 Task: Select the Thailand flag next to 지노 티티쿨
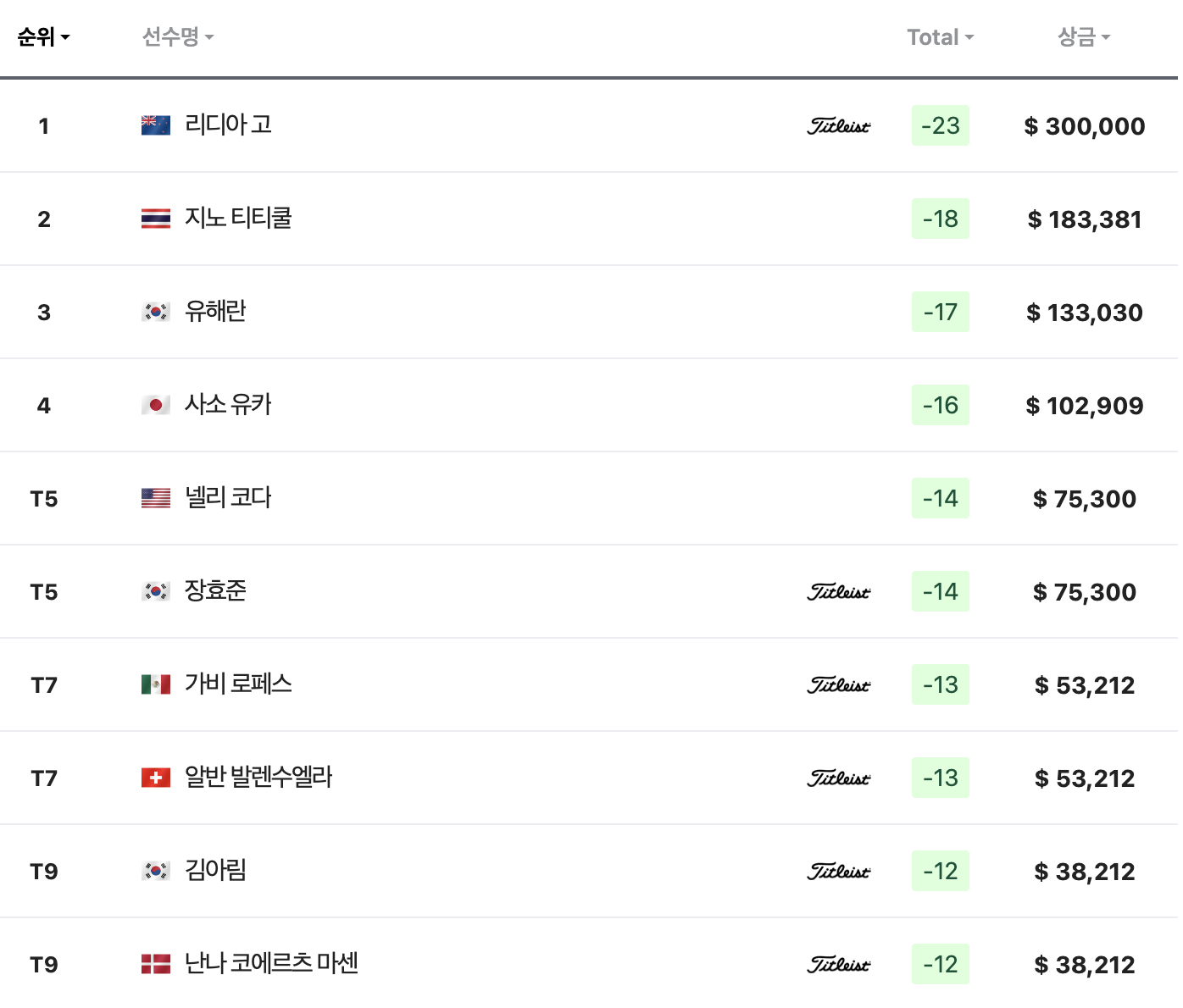[156, 218]
